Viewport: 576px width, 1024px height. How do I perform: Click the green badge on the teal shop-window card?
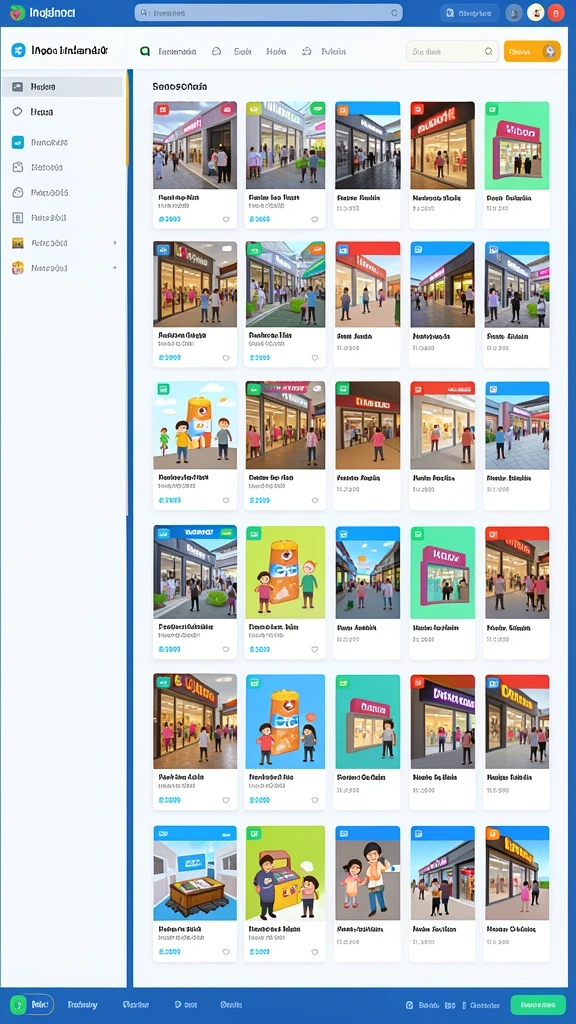tap(344, 683)
